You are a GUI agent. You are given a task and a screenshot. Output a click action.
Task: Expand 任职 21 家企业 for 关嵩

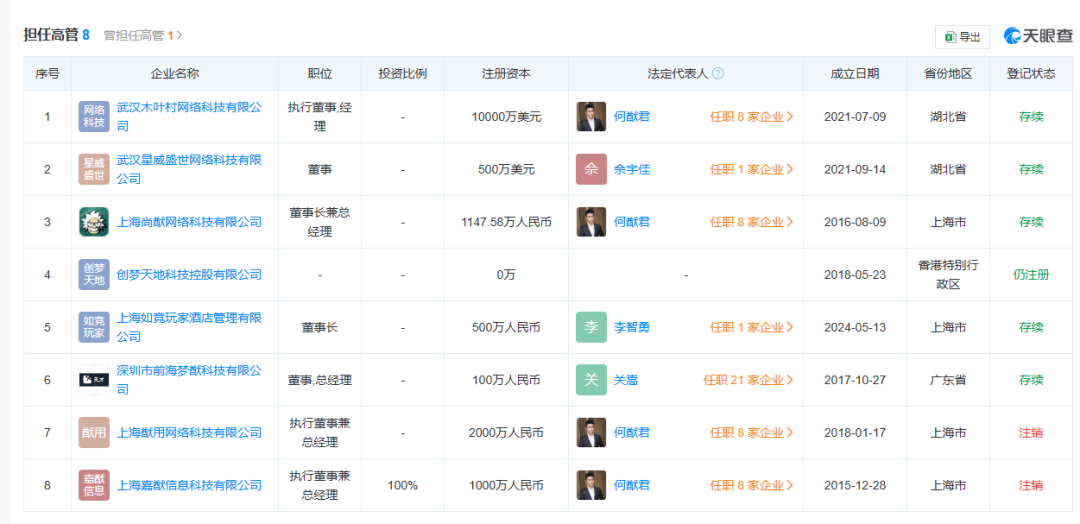click(x=749, y=380)
